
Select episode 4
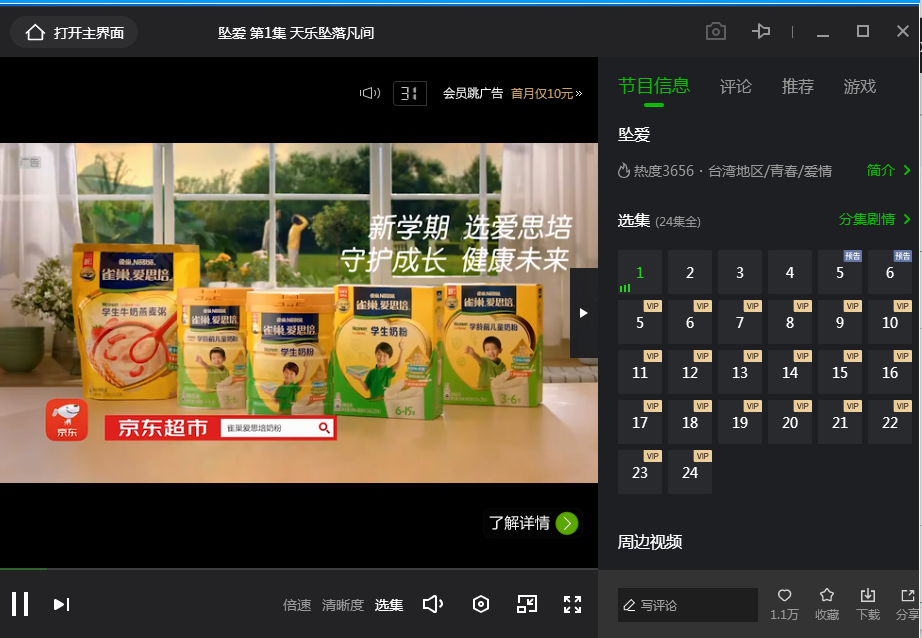790,272
